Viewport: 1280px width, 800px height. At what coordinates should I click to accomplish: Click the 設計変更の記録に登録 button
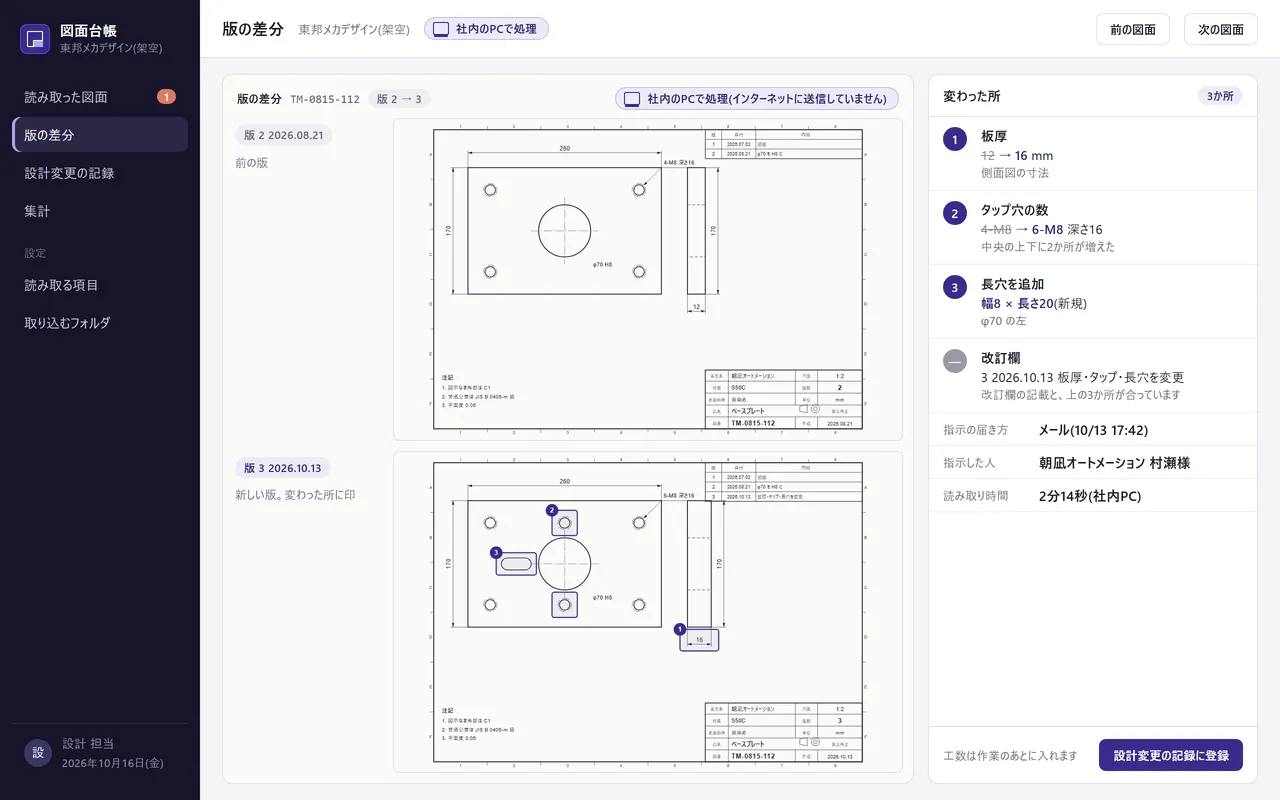1171,755
